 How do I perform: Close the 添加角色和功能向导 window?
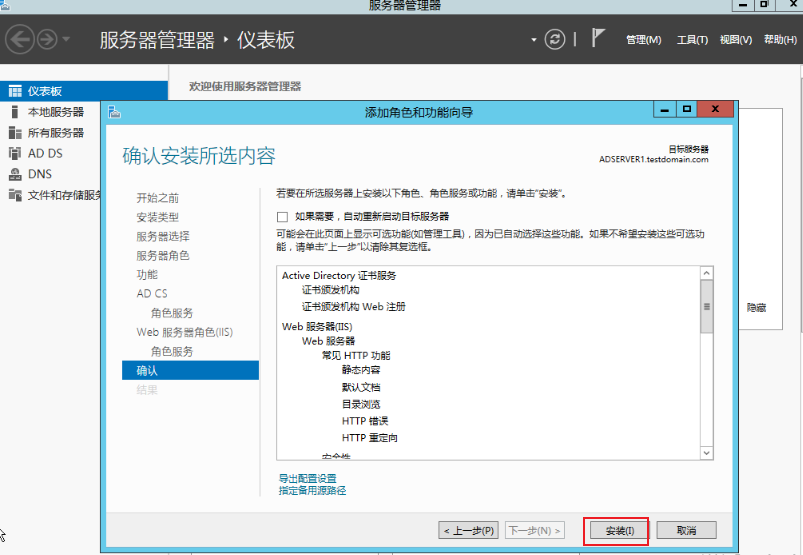pyautogui.click(x=715, y=109)
